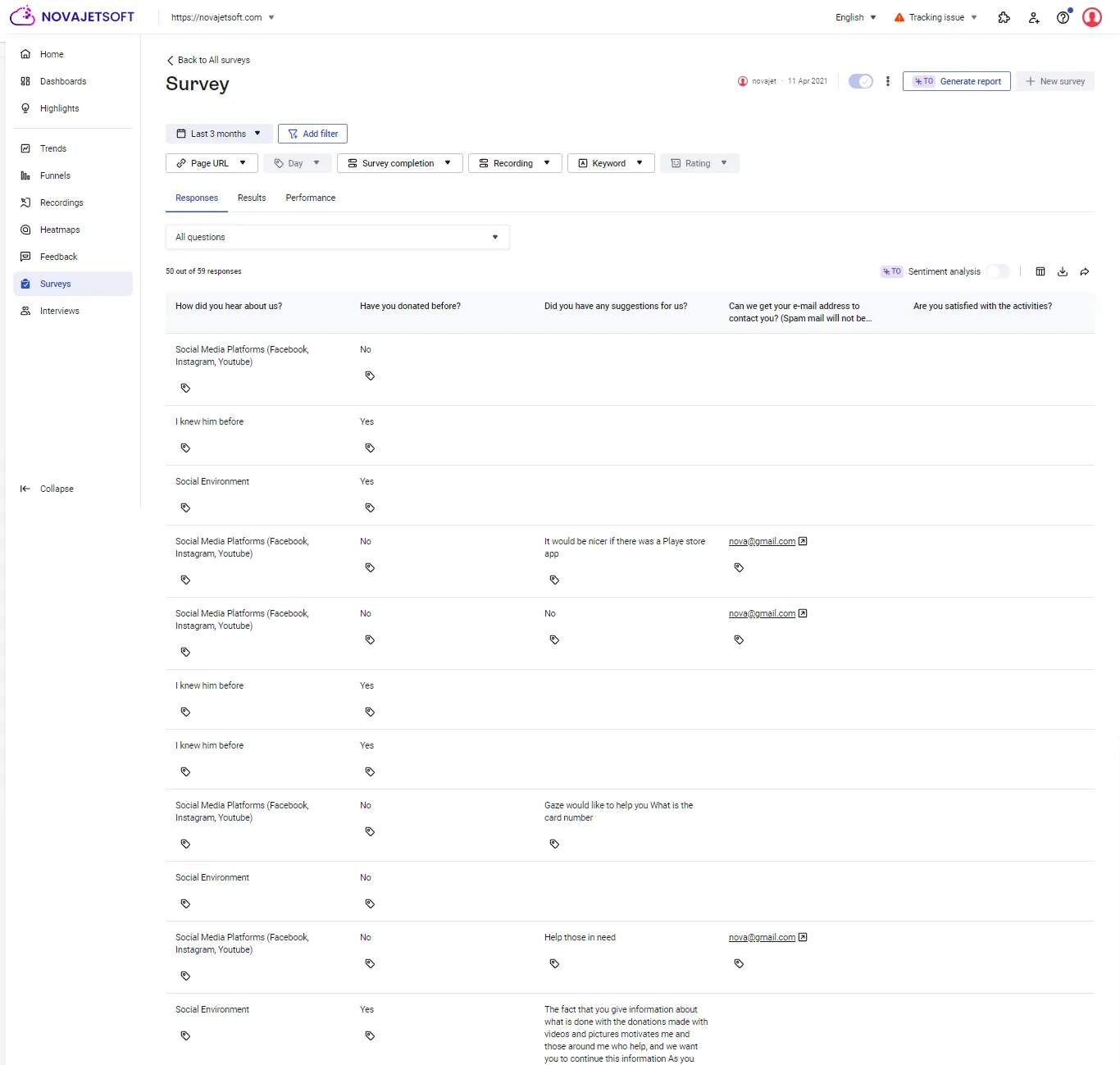Image resolution: width=1120 pixels, height=1065 pixels.
Task: Click the Interviews sidebar icon
Action: pos(25,311)
